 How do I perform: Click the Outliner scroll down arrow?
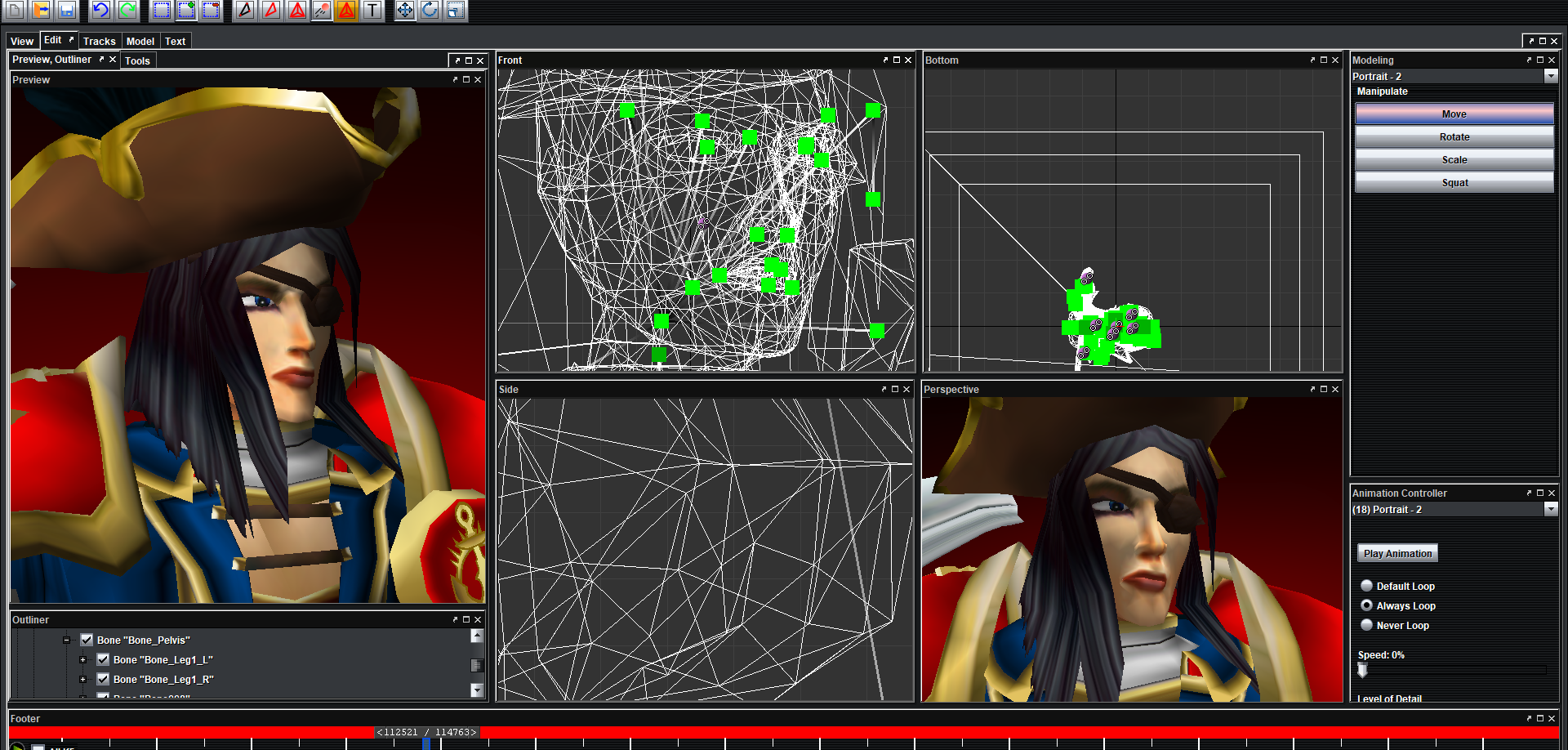pos(477,690)
